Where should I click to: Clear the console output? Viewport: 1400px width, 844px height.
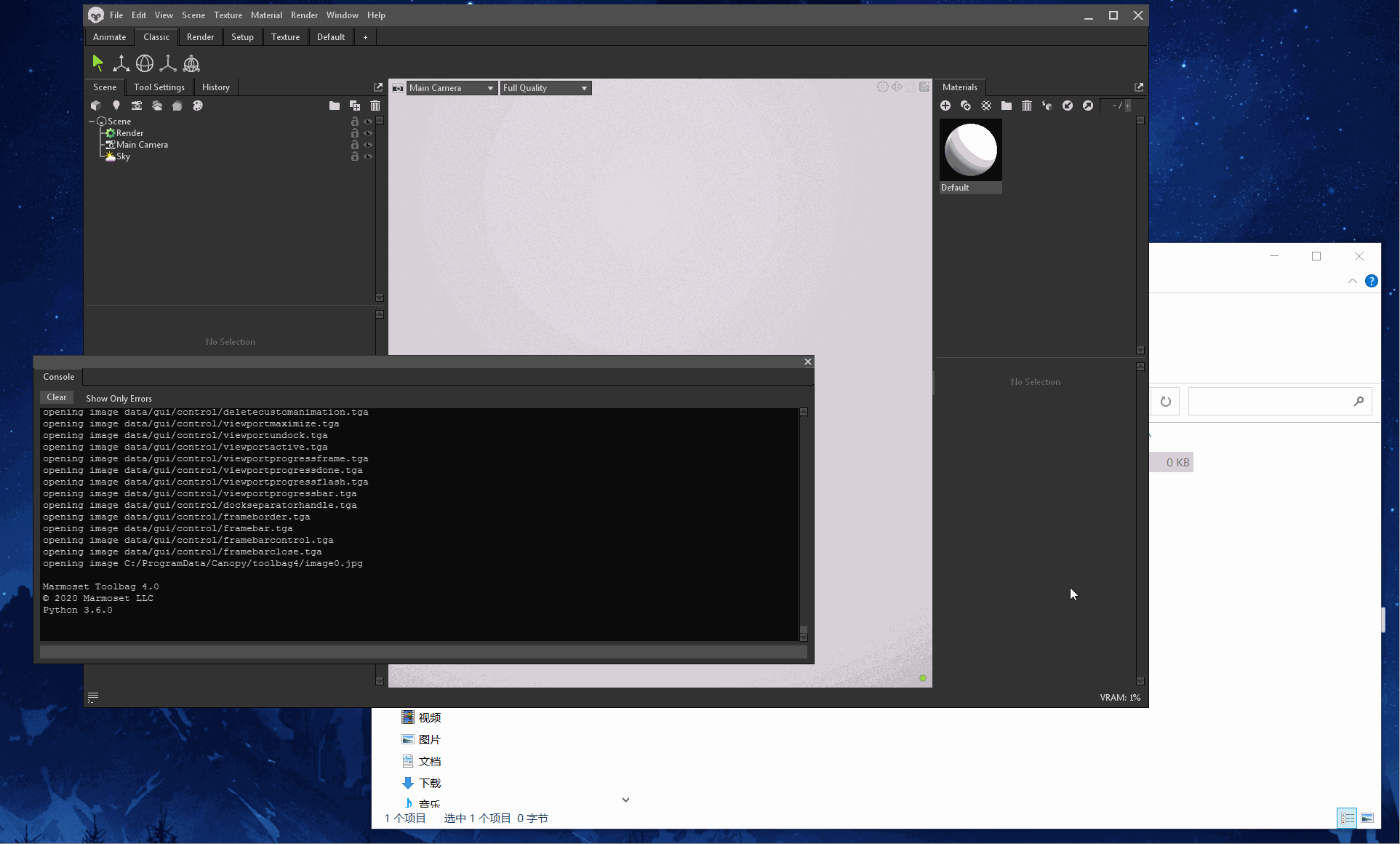click(x=57, y=397)
